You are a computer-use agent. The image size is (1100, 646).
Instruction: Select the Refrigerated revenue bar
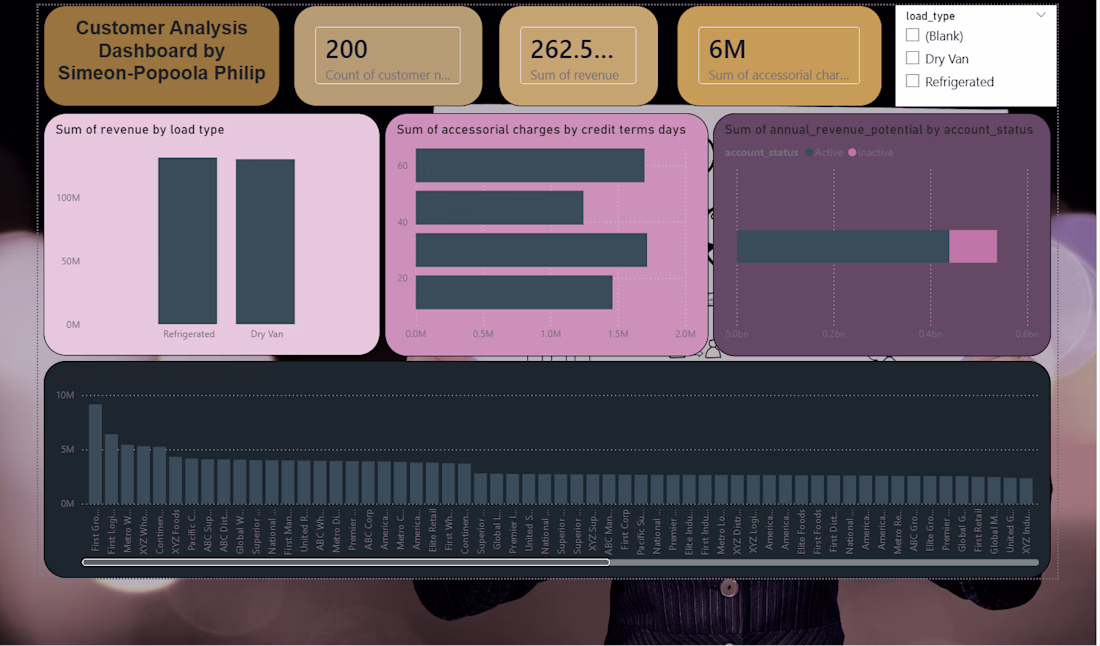click(x=187, y=241)
